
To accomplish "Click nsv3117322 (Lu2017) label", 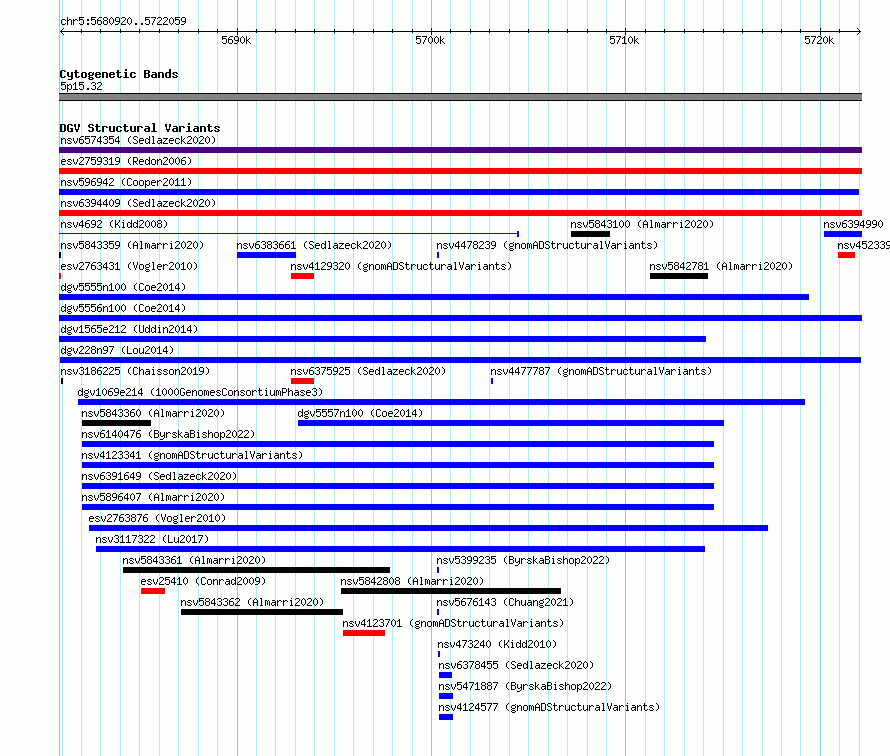I will click(152, 539).
